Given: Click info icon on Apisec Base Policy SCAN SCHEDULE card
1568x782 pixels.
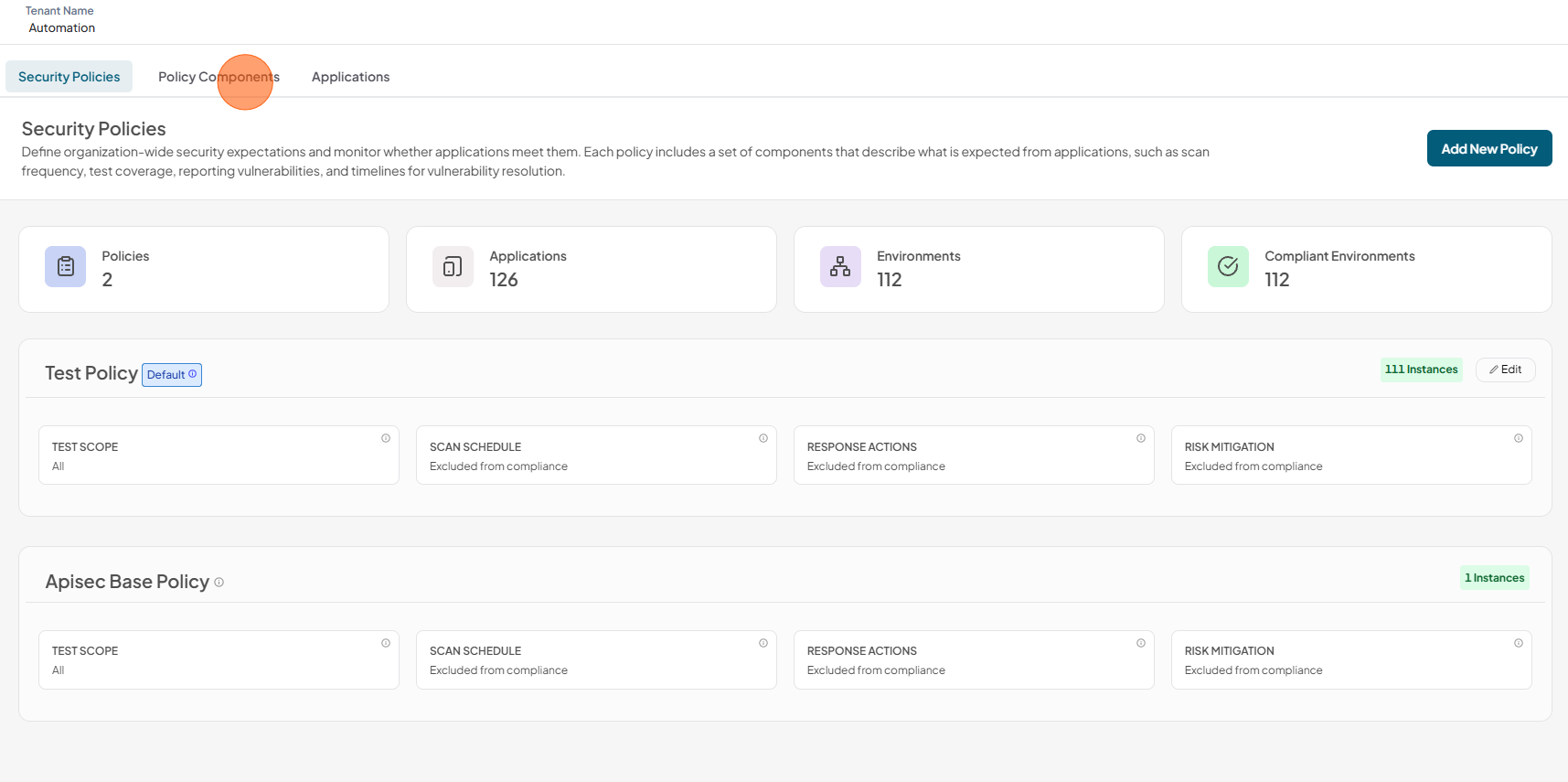Looking at the screenshot, I should [x=763, y=643].
